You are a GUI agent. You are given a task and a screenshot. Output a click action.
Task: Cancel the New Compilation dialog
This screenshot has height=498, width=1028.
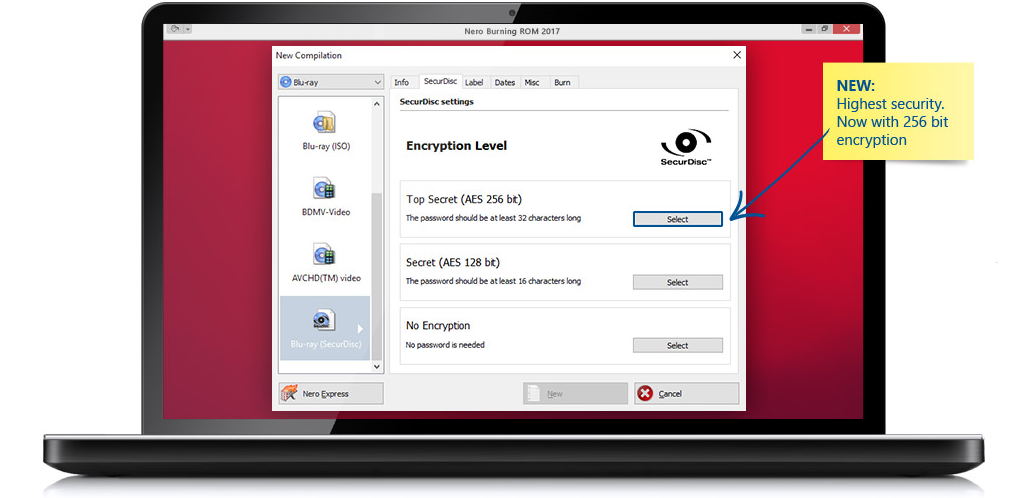point(686,393)
